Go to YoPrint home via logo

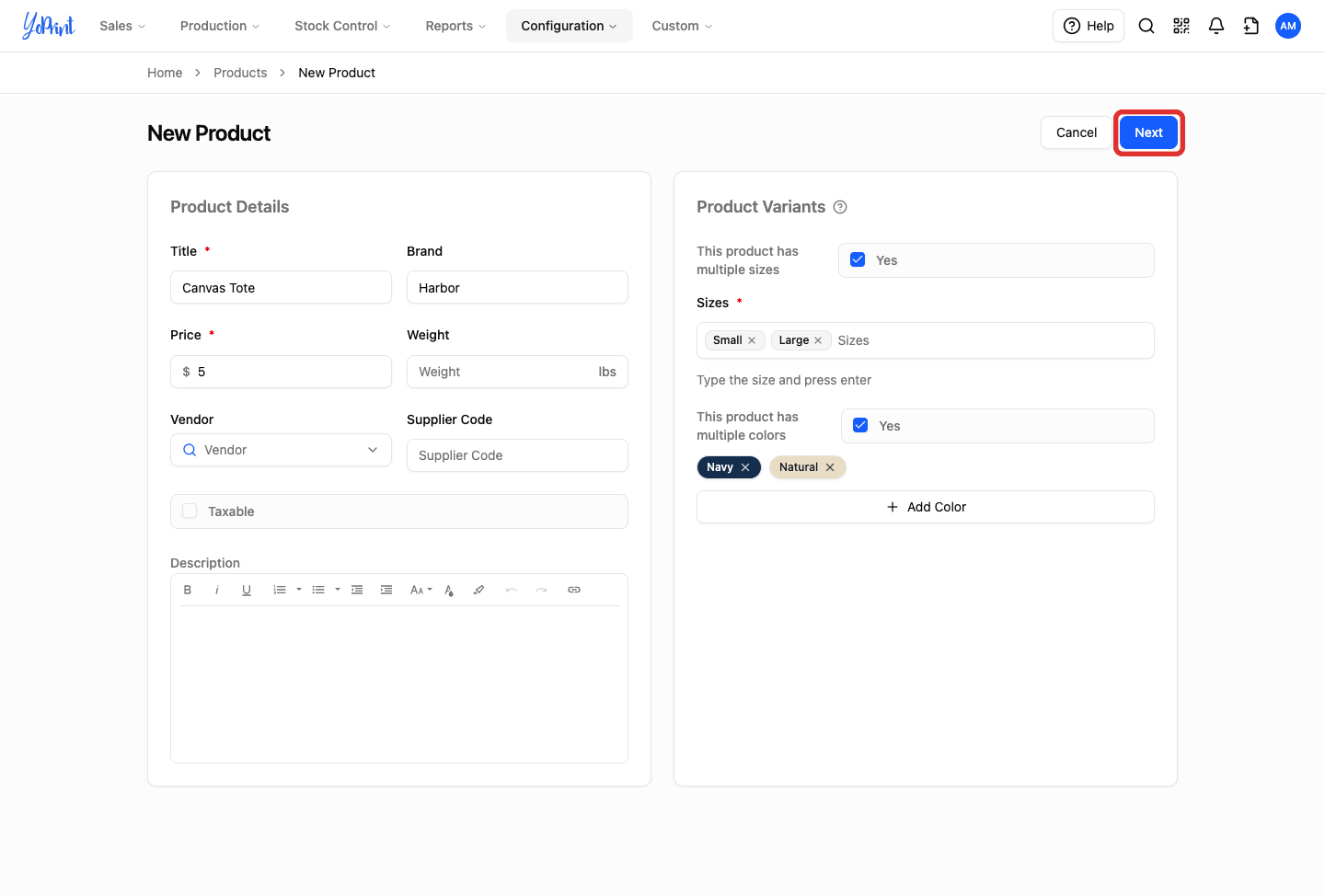click(x=49, y=26)
